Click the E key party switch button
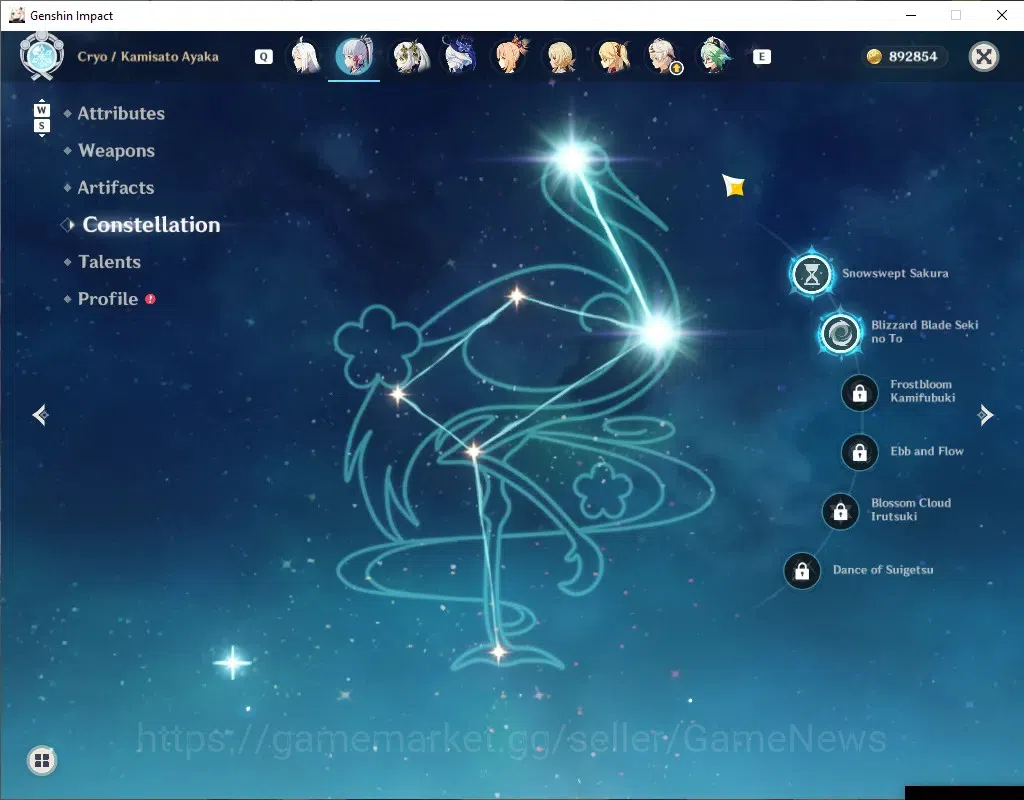 coord(761,57)
